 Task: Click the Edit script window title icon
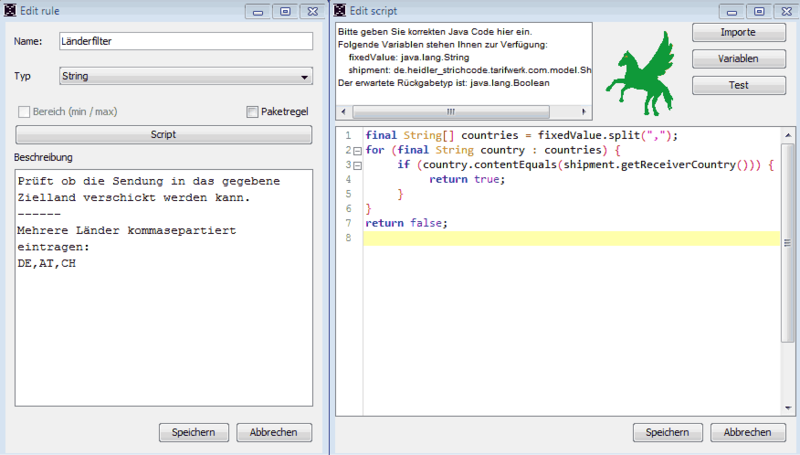point(341,11)
